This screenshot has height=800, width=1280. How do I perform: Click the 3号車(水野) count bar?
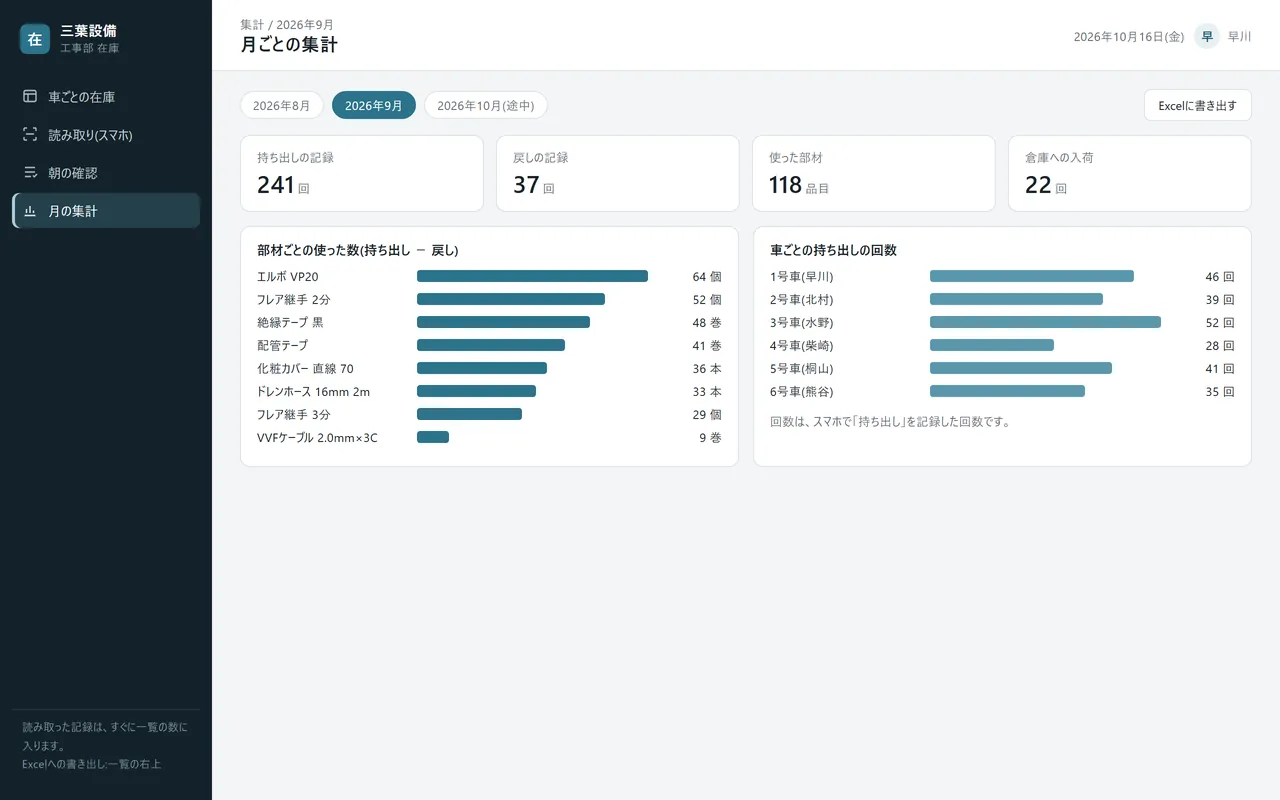point(1045,322)
